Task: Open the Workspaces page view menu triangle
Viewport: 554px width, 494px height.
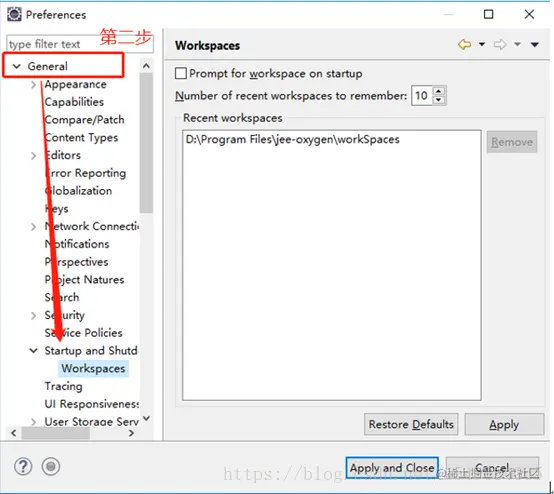Action: pos(535,45)
